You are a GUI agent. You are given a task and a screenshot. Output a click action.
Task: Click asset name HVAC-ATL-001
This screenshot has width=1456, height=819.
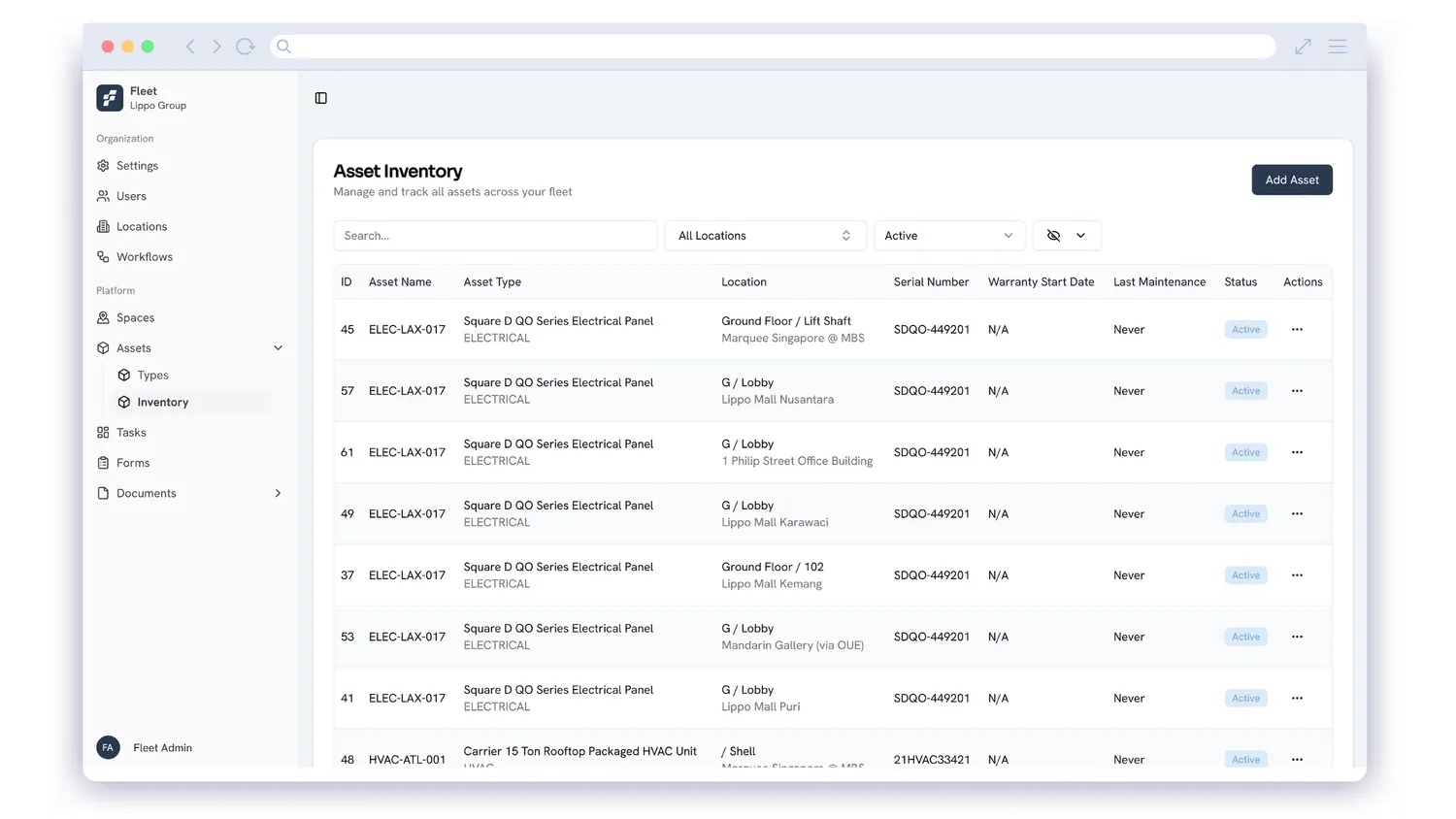tap(407, 760)
